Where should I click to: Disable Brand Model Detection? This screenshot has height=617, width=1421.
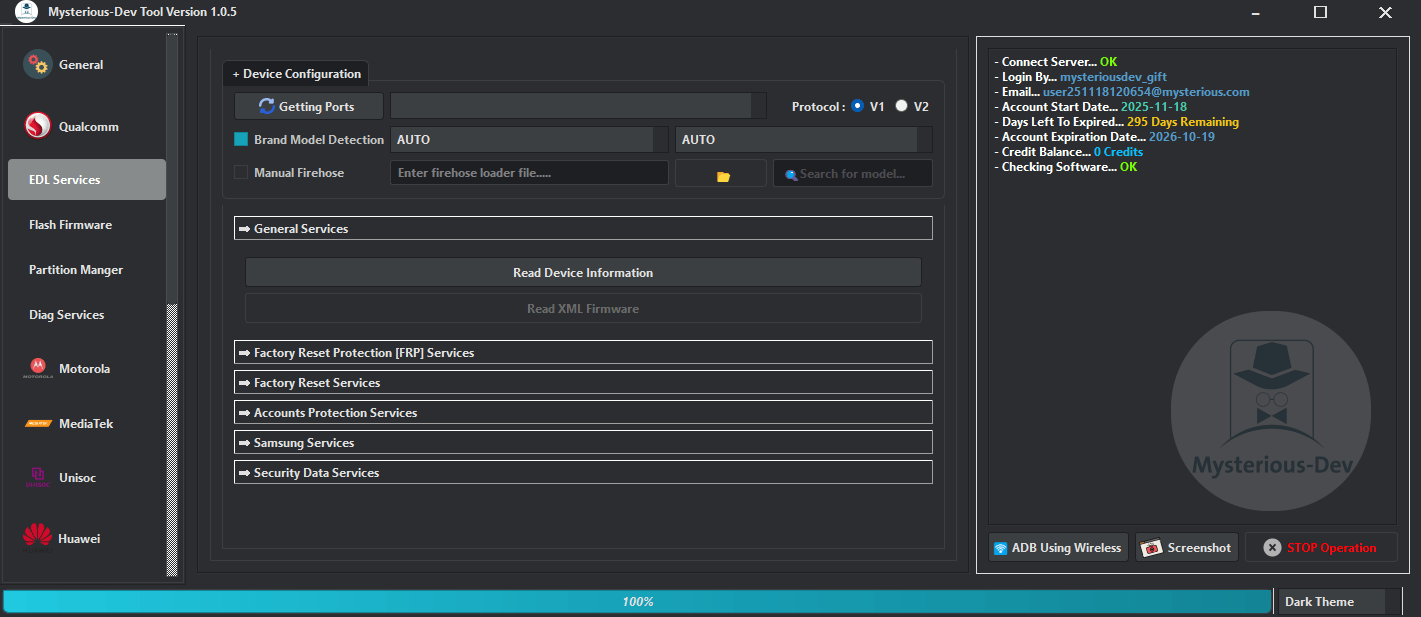pyautogui.click(x=240, y=139)
